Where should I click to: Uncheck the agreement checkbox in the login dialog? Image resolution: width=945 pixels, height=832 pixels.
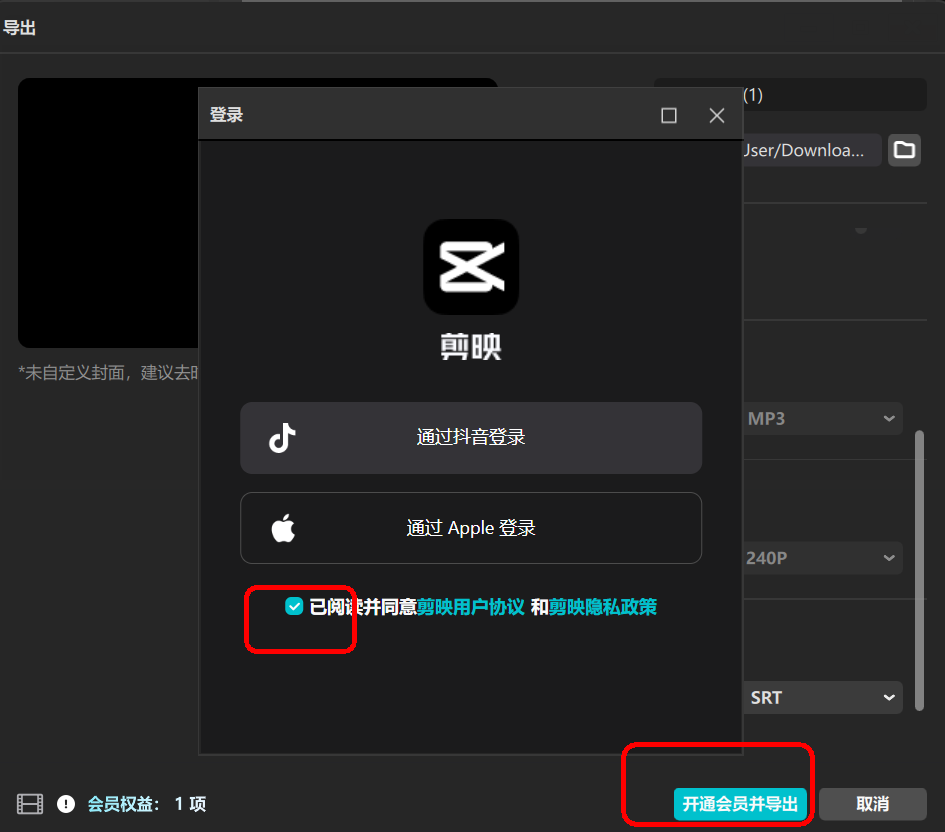[x=294, y=607]
